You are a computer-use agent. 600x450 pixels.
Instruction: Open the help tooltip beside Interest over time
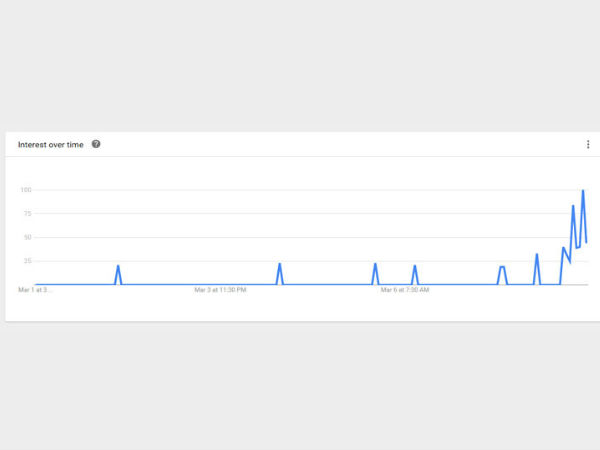click(96, 144)
